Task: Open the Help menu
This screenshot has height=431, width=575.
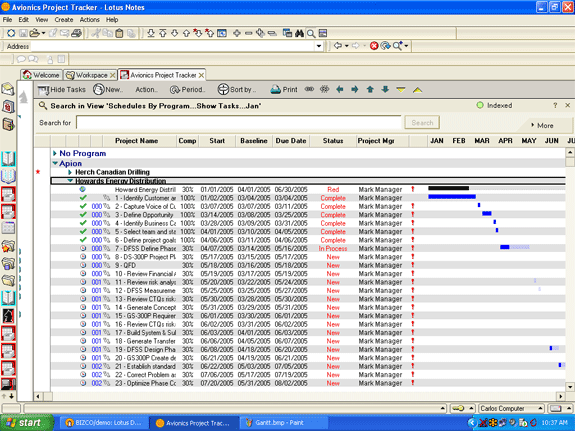Action: click(112, 19)
